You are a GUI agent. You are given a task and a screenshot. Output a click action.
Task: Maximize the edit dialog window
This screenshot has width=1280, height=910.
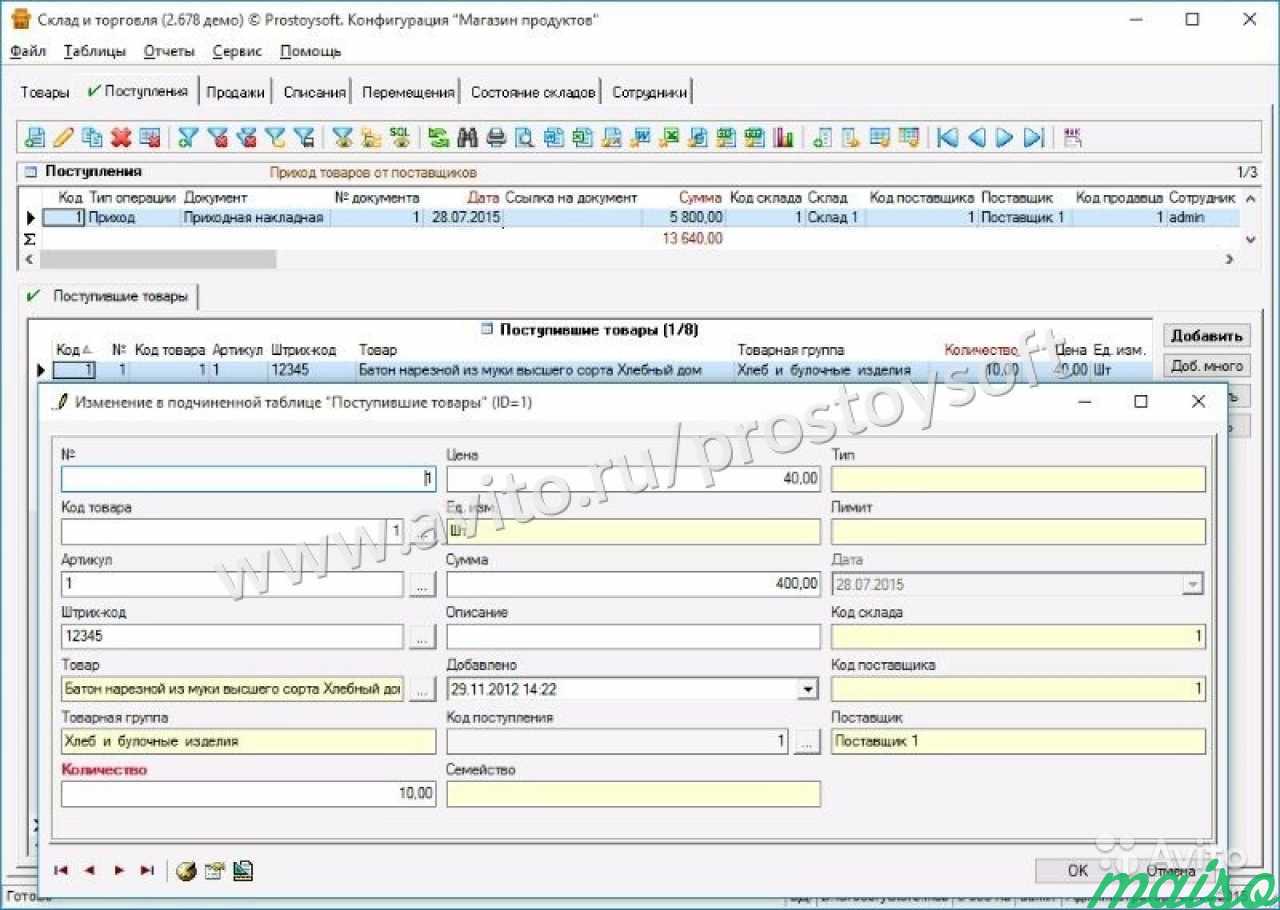pyautogui.click(x=1141, y=402)
